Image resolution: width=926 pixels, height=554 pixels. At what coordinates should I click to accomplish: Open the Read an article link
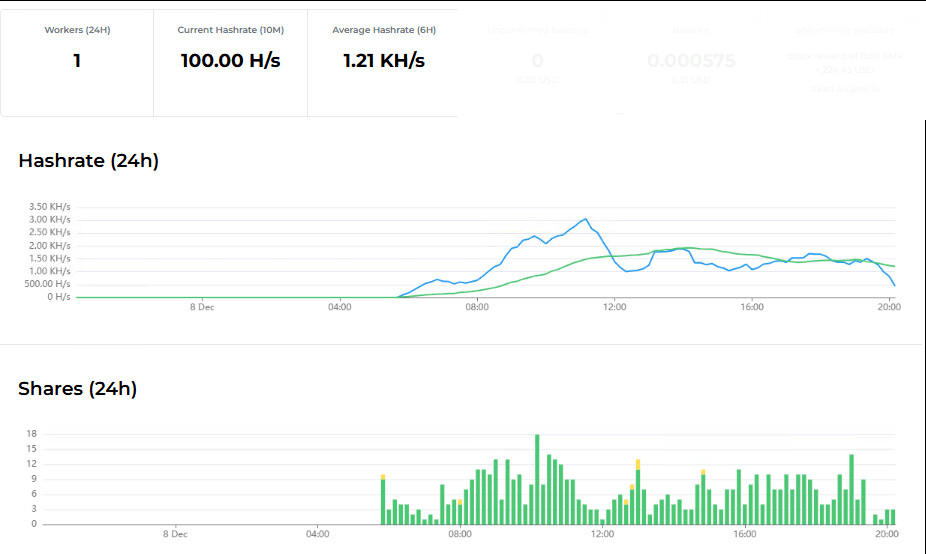tap(846, 89)
